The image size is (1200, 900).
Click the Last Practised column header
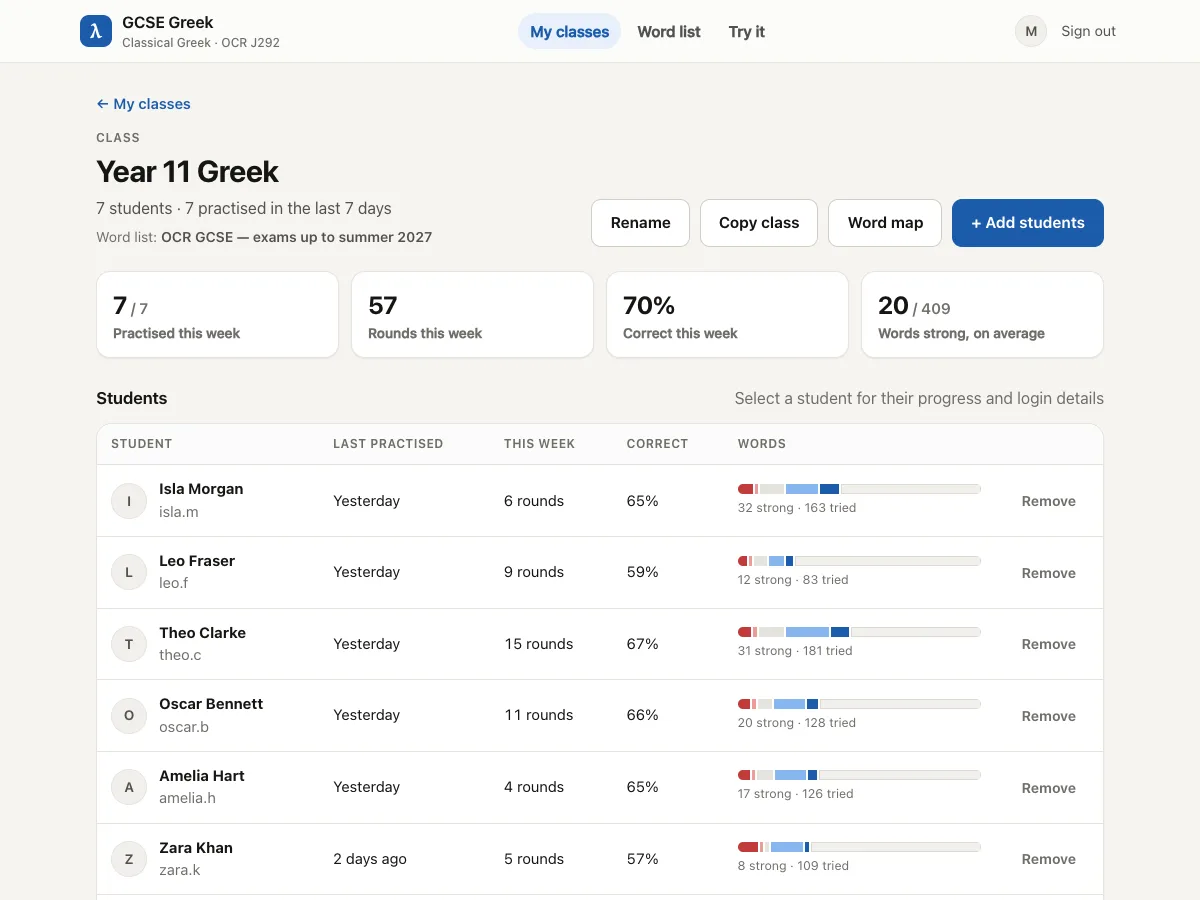click(388, 444)
